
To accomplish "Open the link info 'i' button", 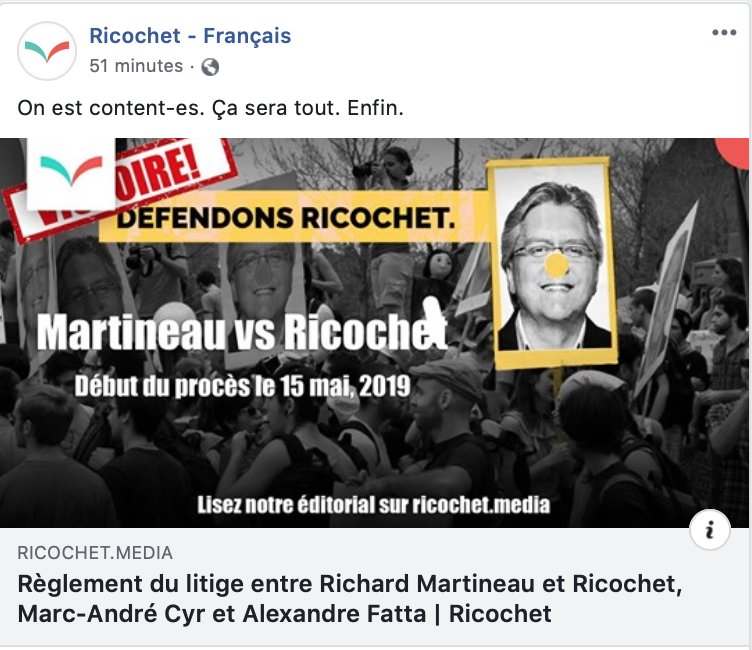I will [x=710, y=530].
